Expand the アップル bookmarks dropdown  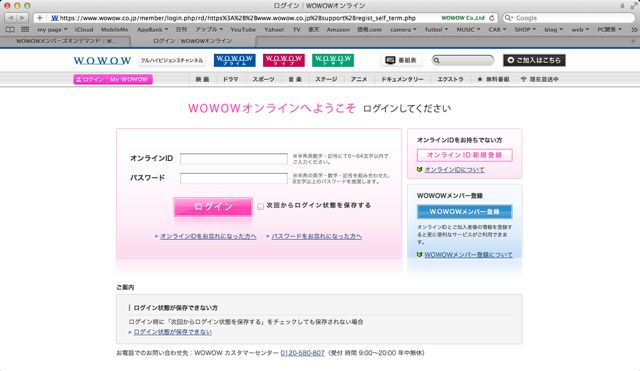209,29
